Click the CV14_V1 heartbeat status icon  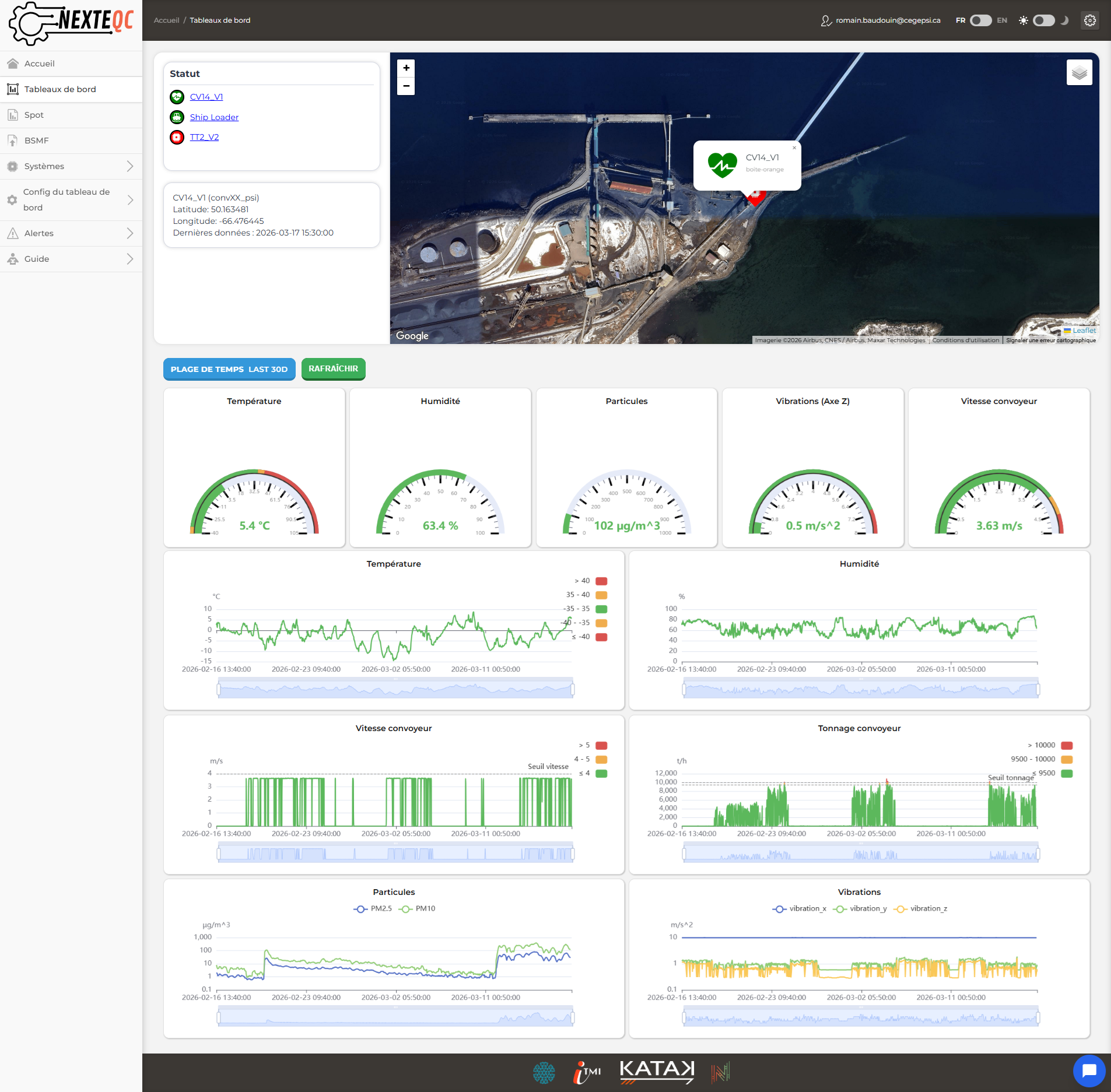[x=177, y=97]
